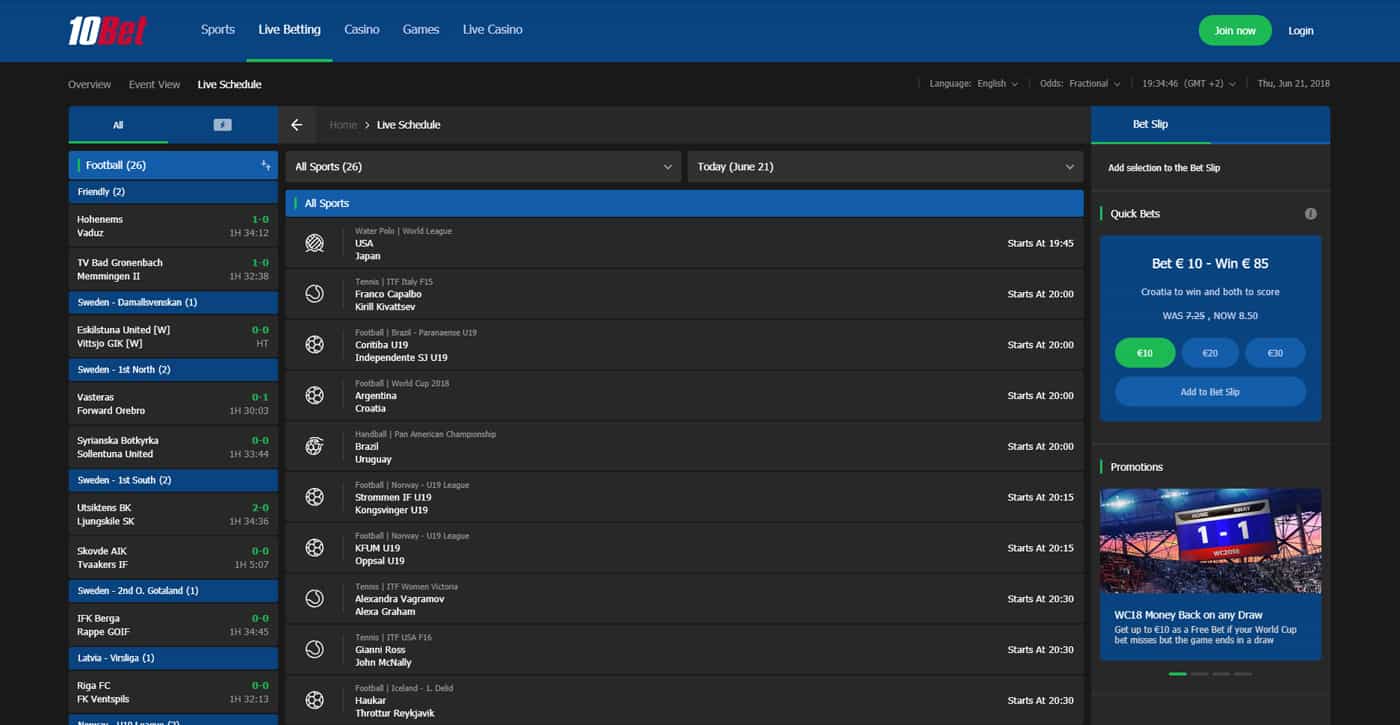Open the Games menu item
The image size is (1400, 725).
(x=421, y=30)
